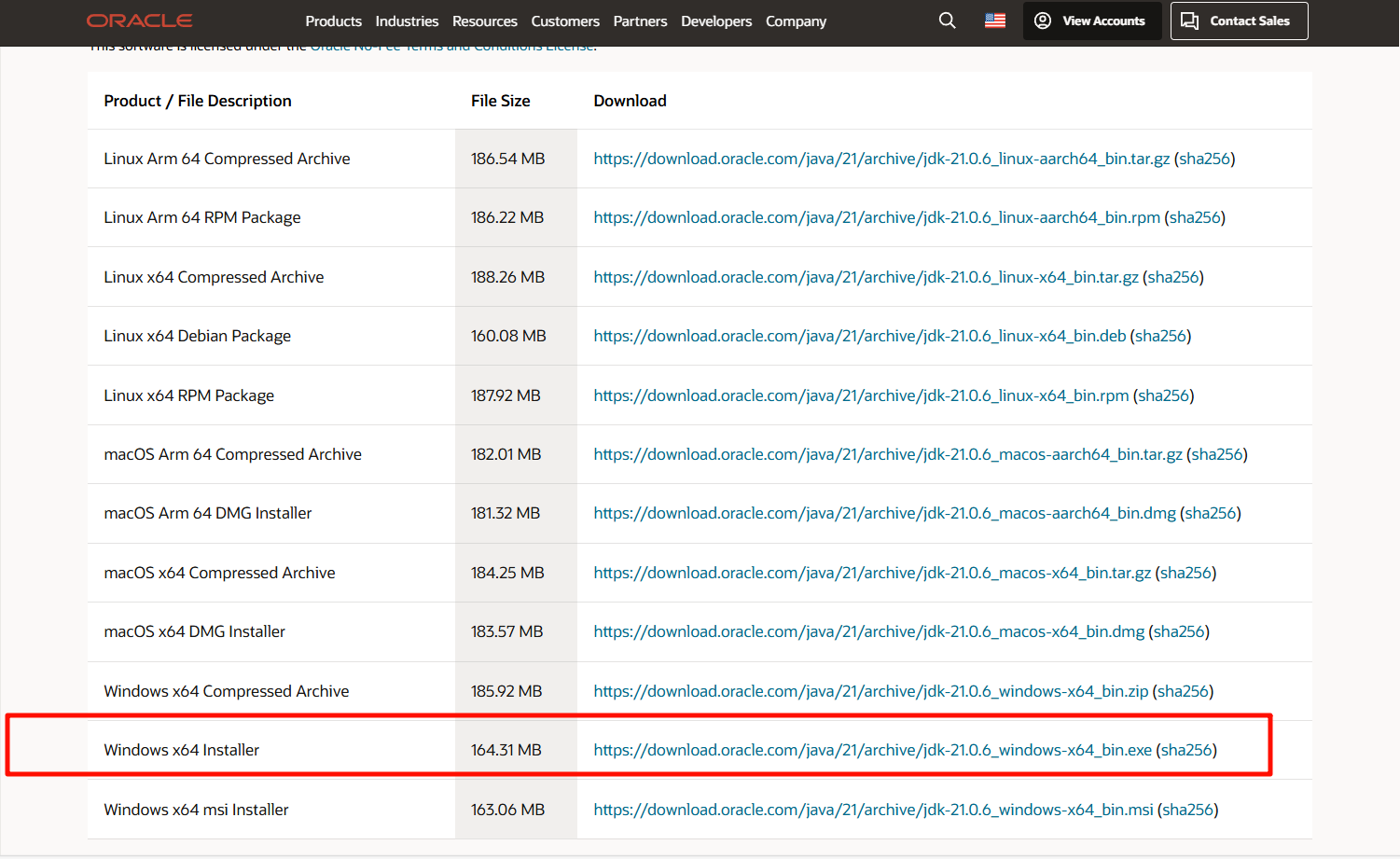Download the macos-x64_bin.dmg link
This screenshot has width=1400, height=859.
pyautogui.click(x=869, y=631)
